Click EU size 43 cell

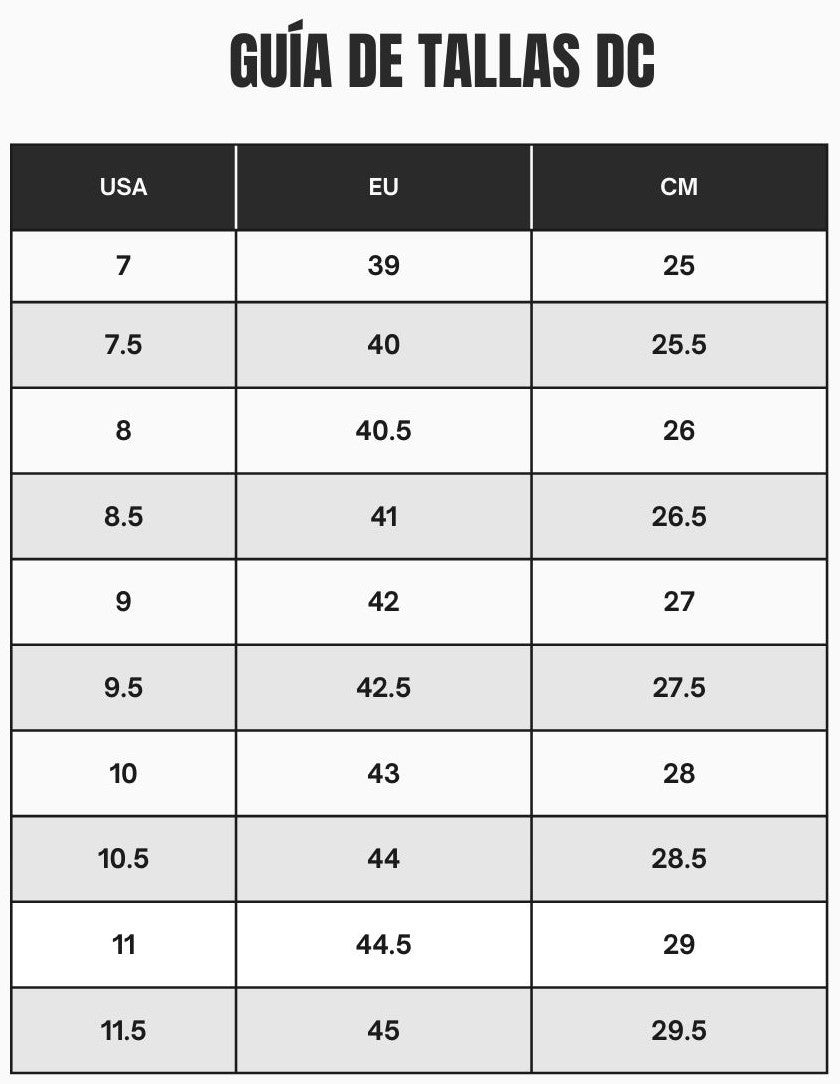[383, 774]
